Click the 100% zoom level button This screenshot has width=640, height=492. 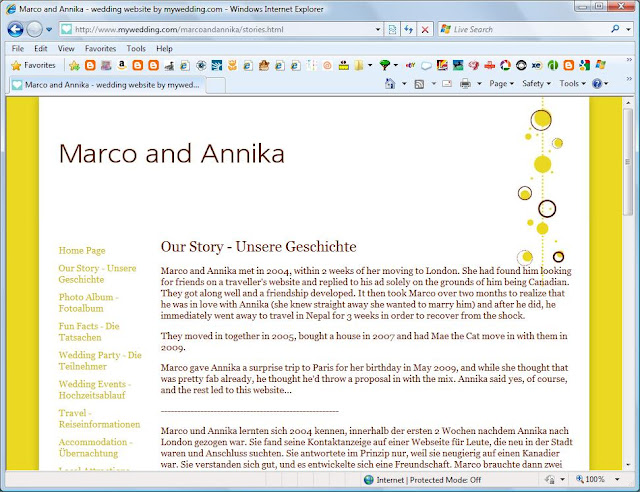[591, 479]
